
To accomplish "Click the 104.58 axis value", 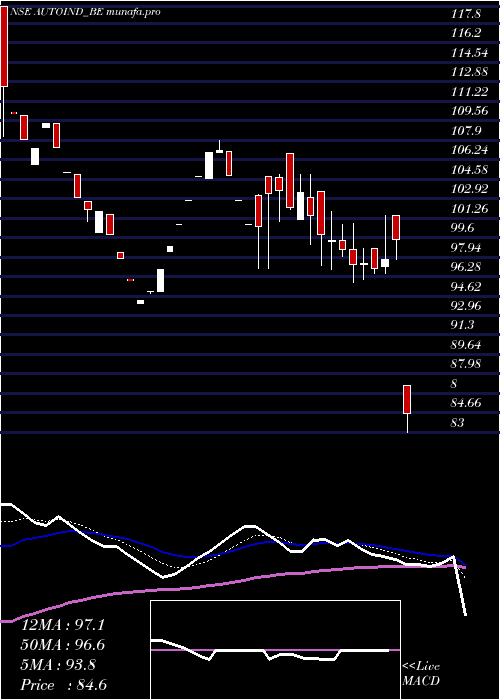I will point(469,170).
